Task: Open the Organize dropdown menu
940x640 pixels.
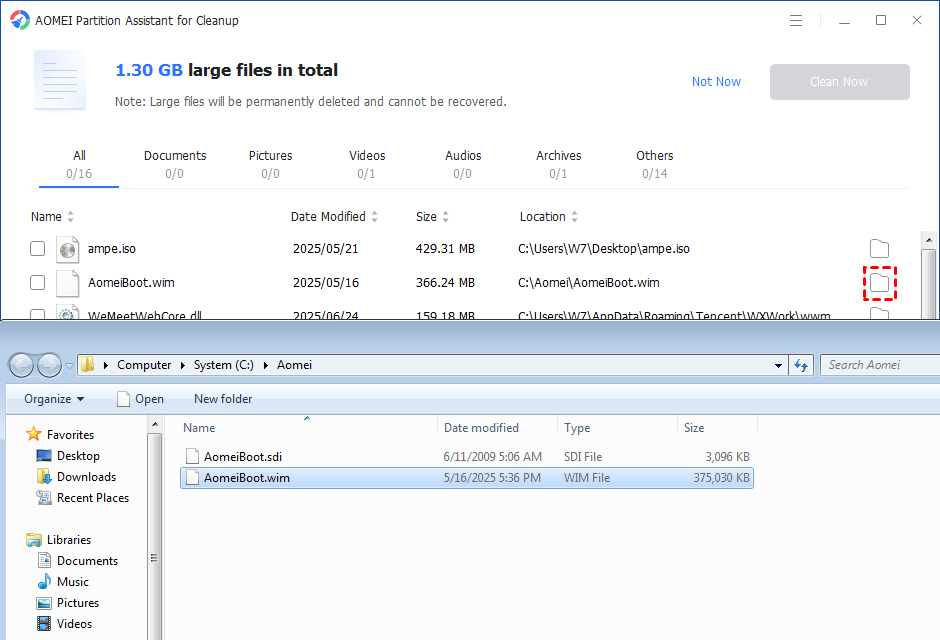Action: [x=54, y=399]
